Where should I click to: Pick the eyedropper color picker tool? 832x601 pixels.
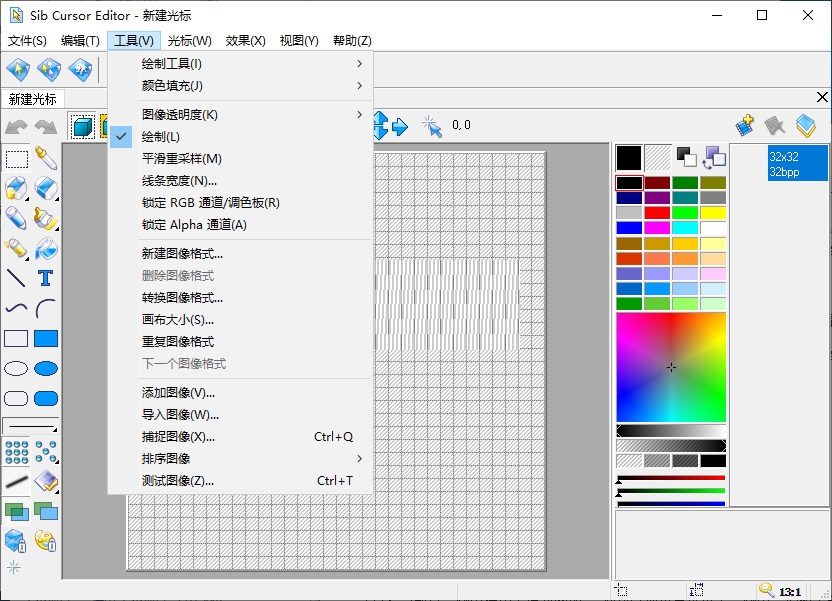tap(46, 158)
